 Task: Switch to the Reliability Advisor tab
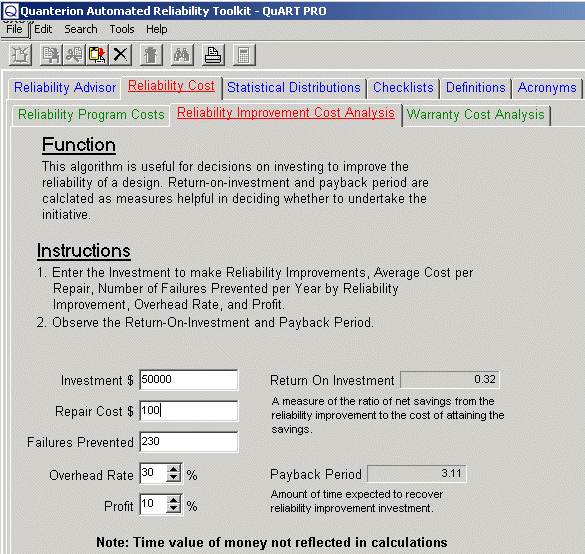point(65,88)
